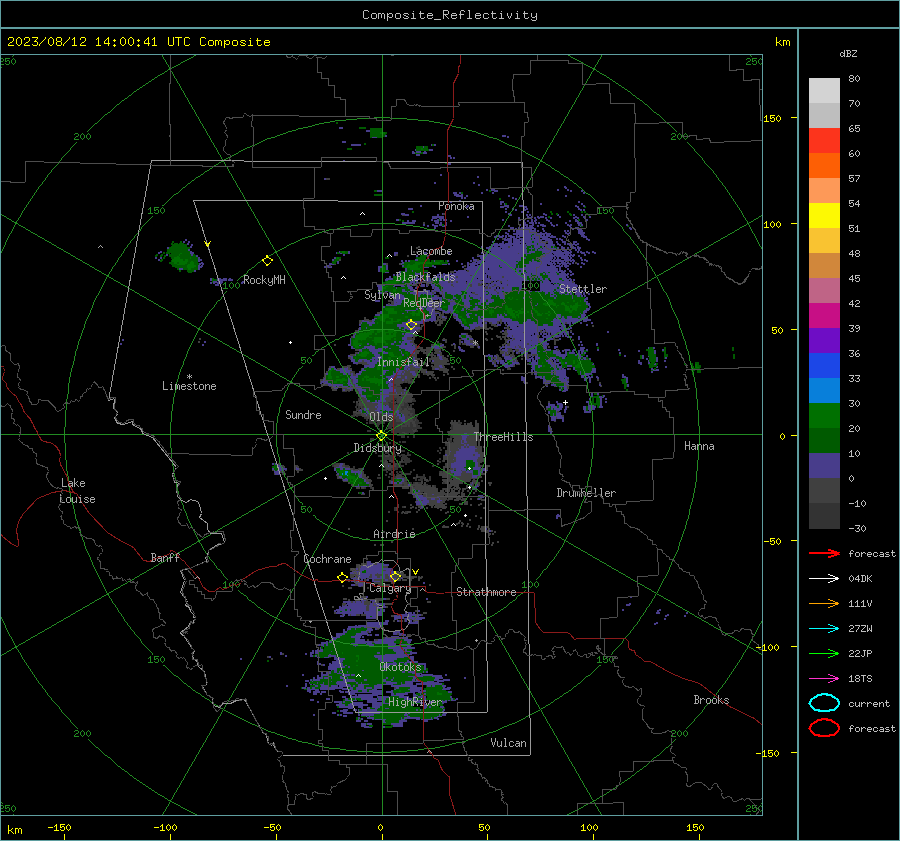Click the Hanna city label
Image resolution: width=900 pixels, height=841 pixels.
point(699,445)
